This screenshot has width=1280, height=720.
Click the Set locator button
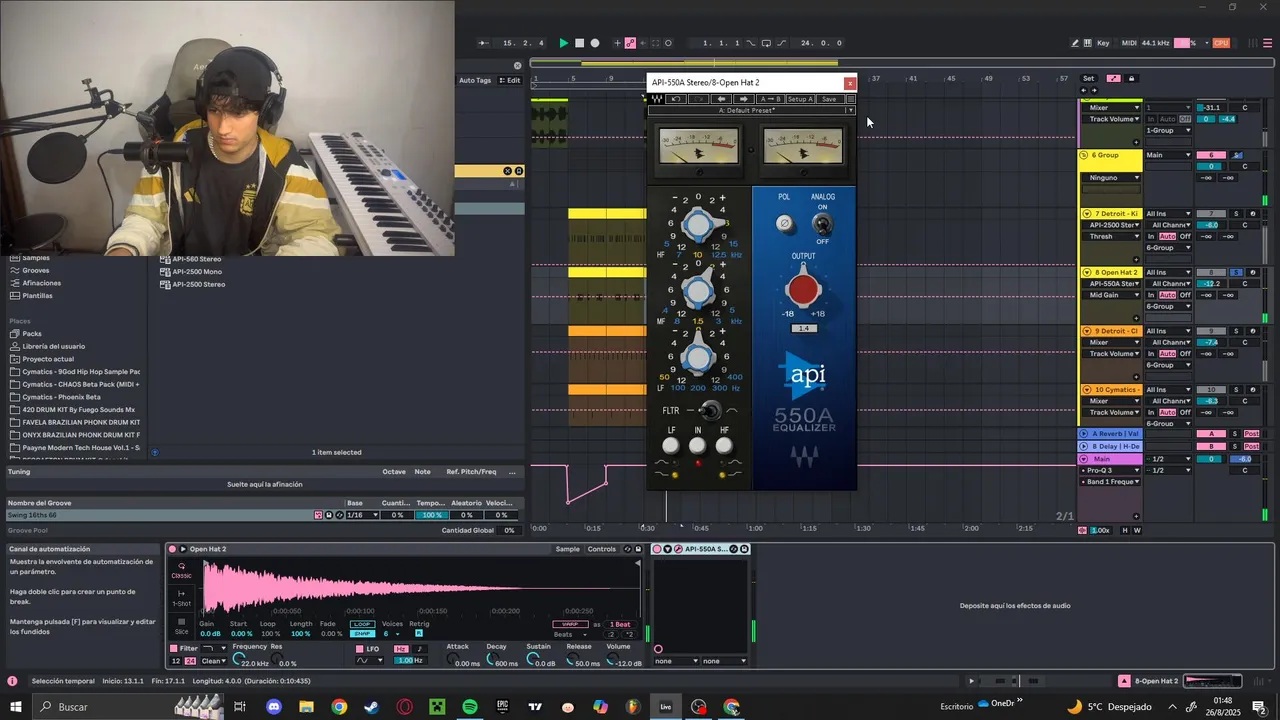pos(1089,78)
